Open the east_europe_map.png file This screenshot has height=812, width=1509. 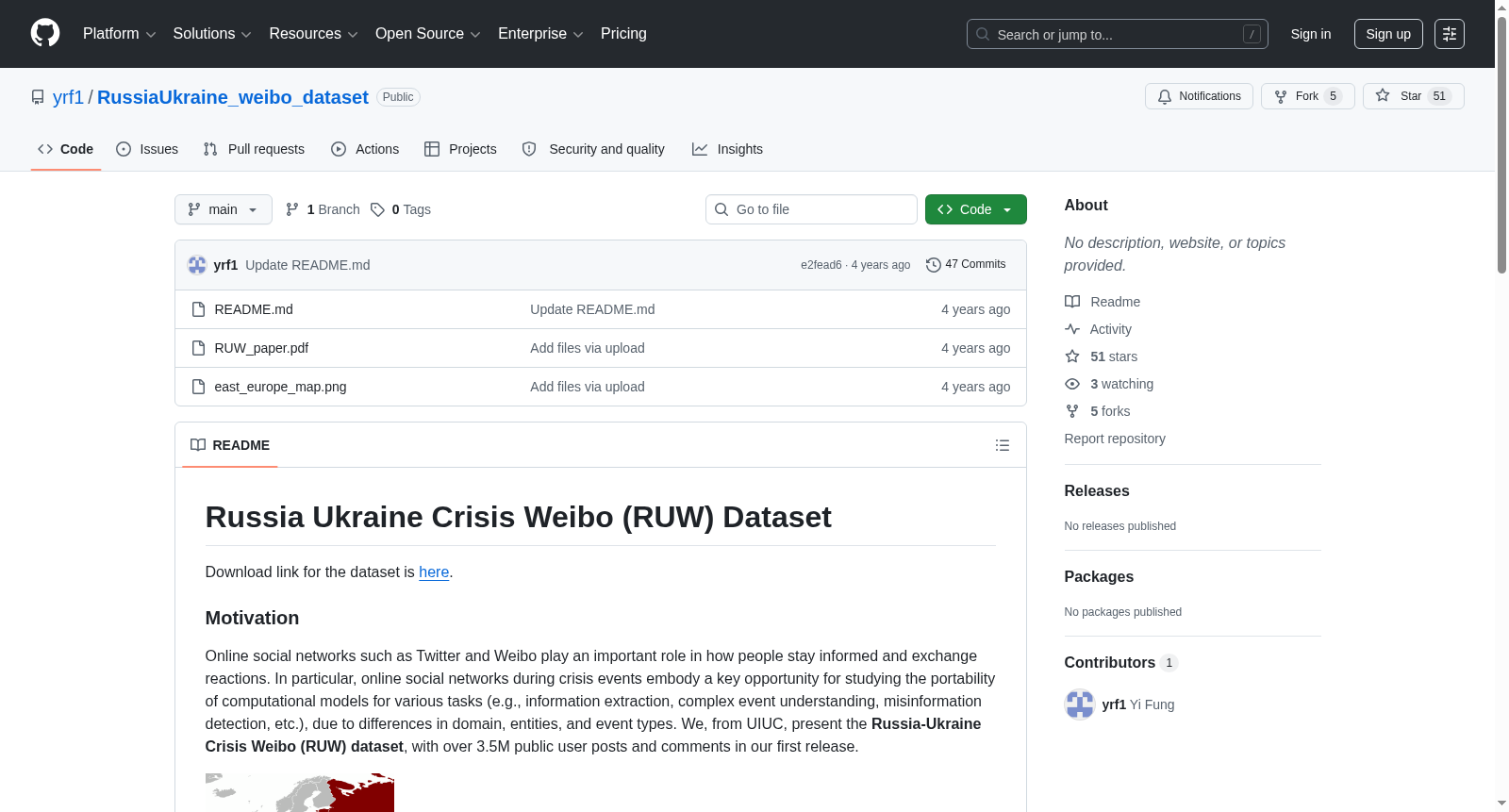coord(280,387)
